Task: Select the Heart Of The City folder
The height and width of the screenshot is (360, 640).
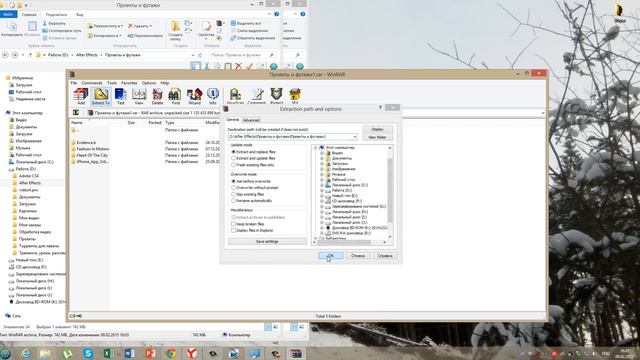Action: point(92,156)
